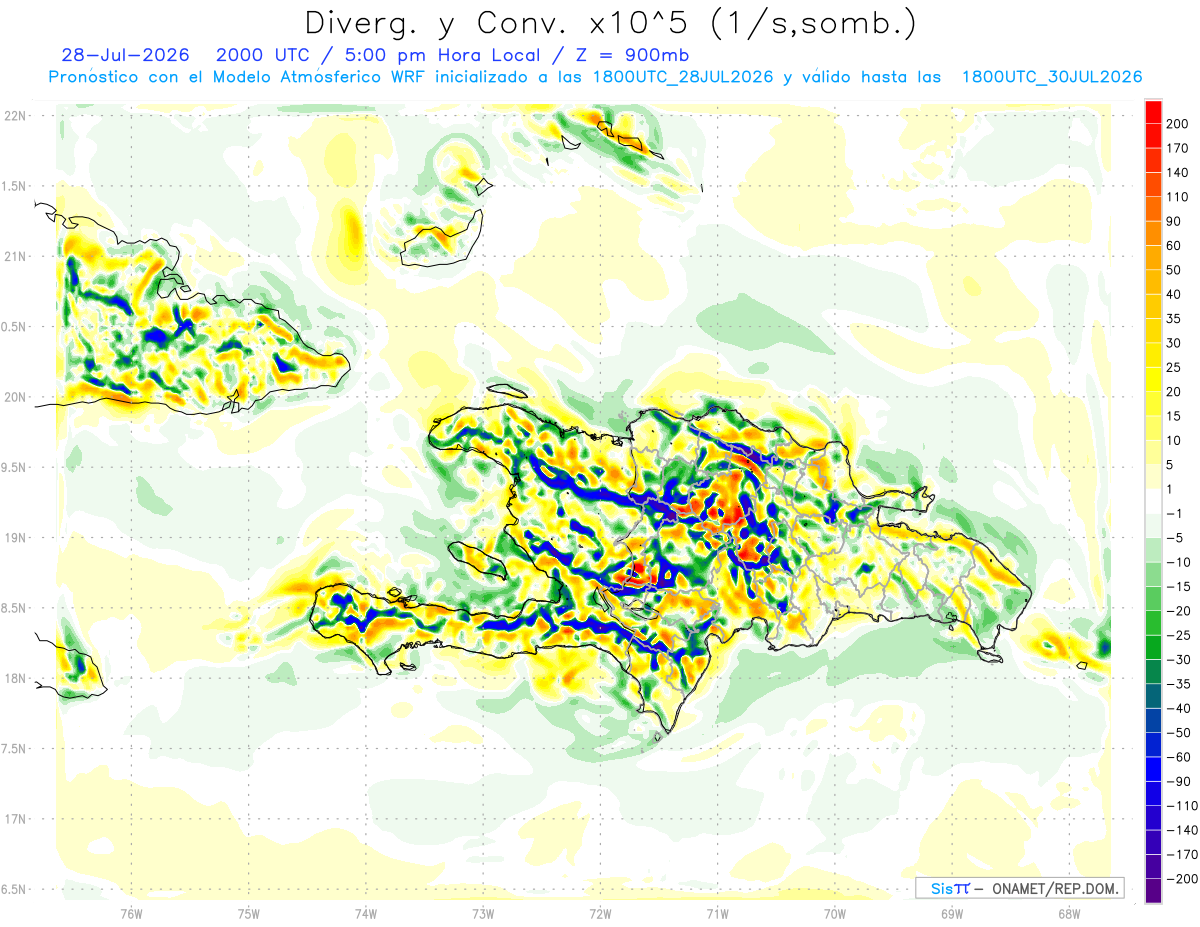Click the chart title "Diverg. y Conv. x10^5"
Screen dimensions: 1200x927
point(497,23)
